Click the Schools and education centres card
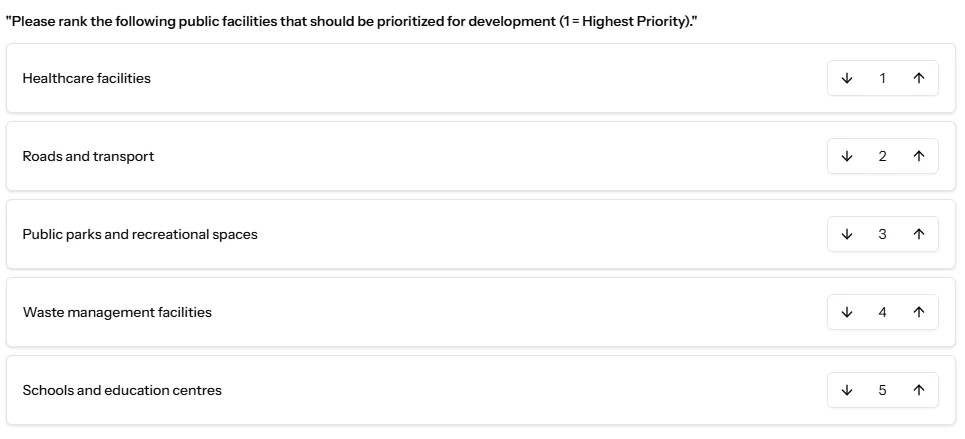 (x=400, y=390)
